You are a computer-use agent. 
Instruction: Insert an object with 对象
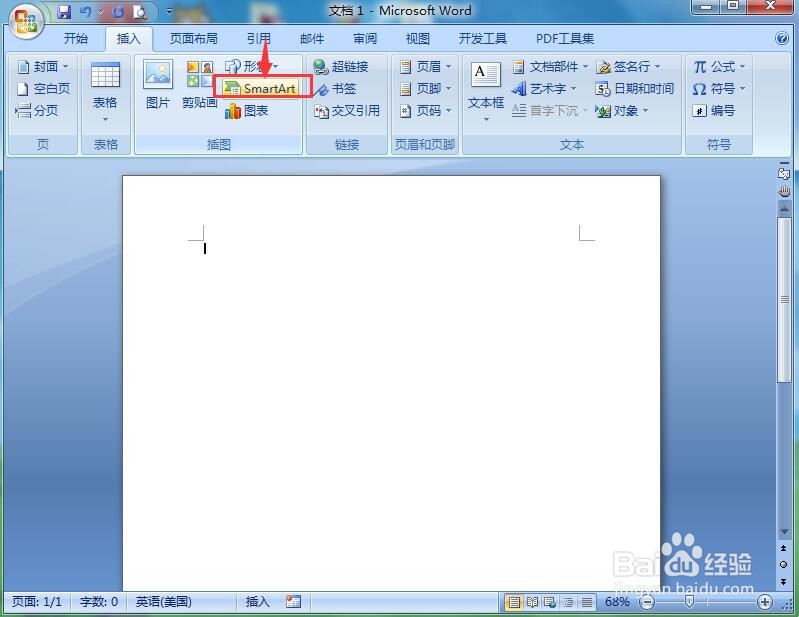click(622, 111)
